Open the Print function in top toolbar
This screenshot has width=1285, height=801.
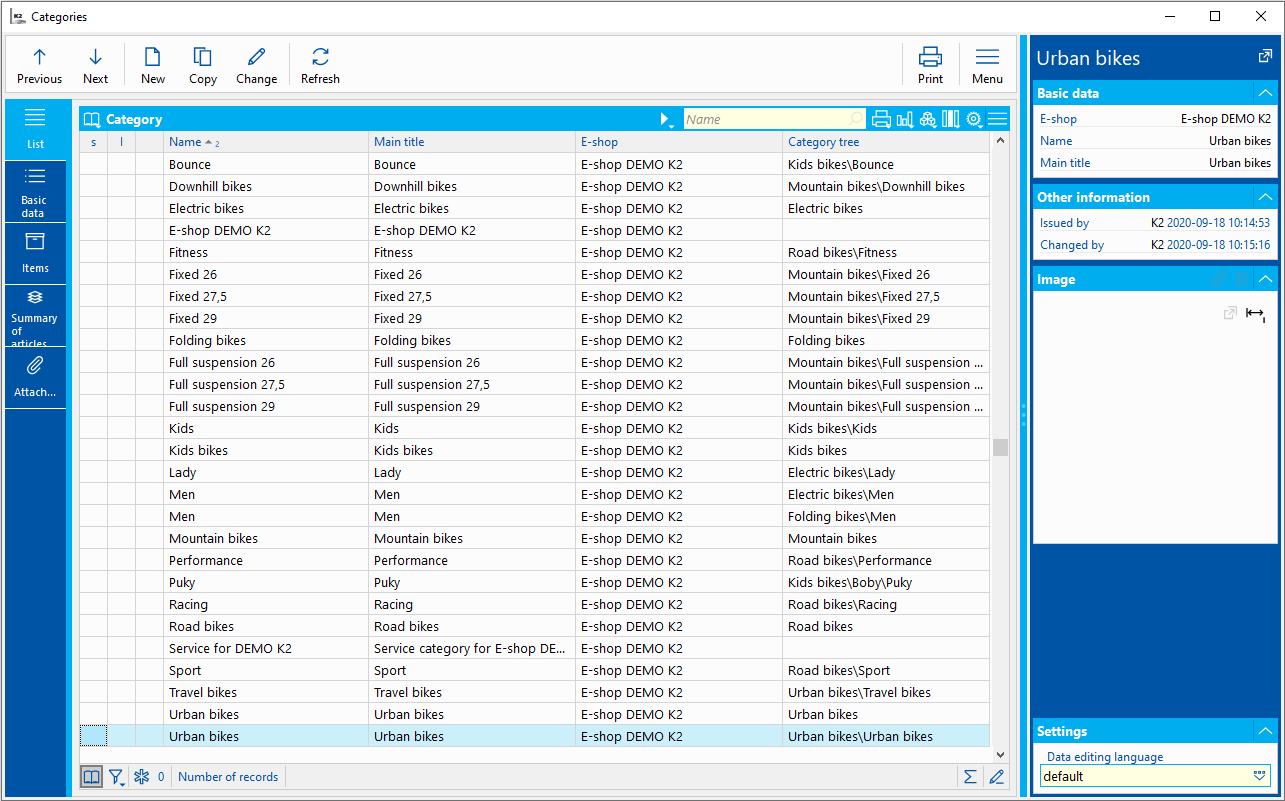tap(930, 66)
